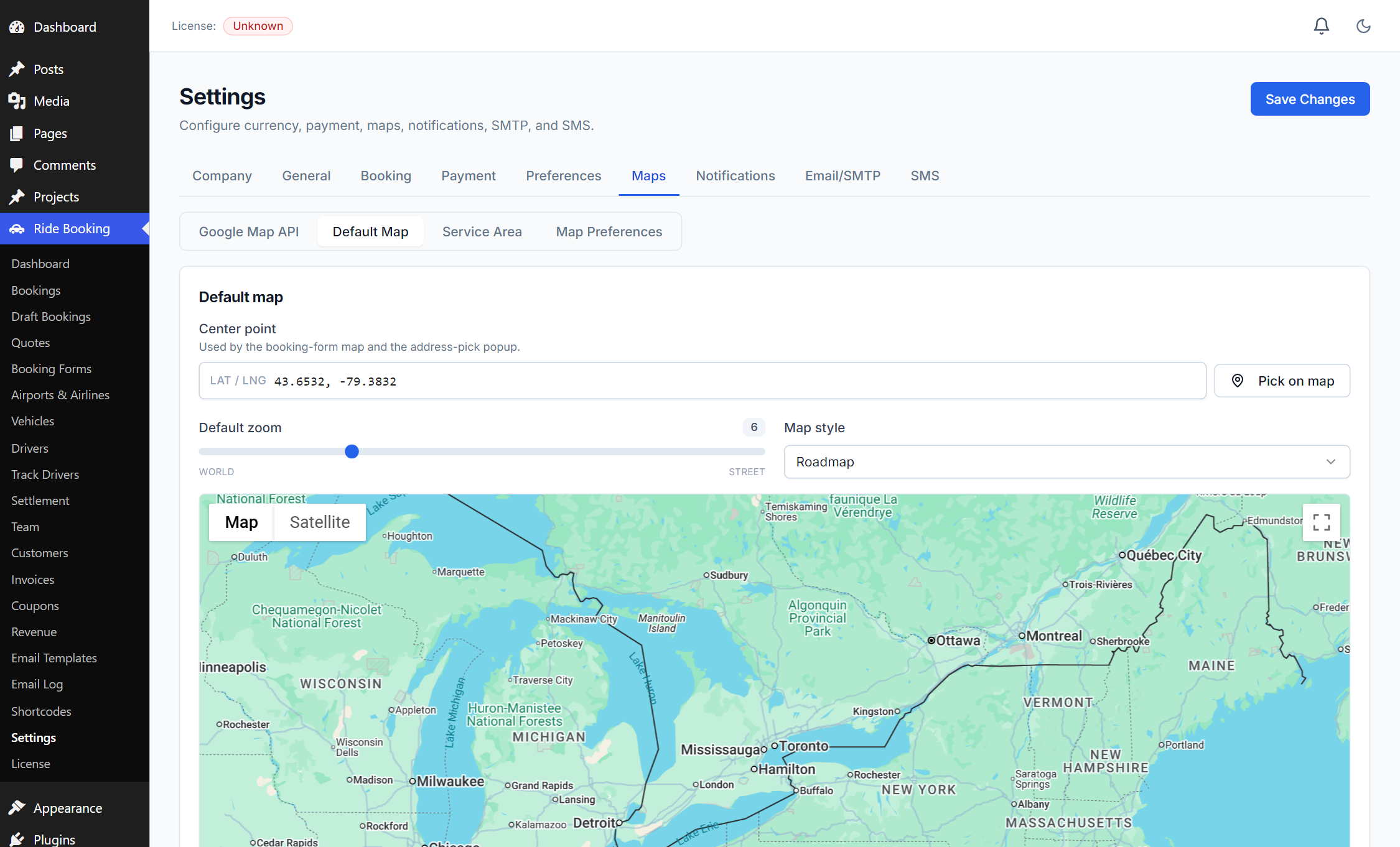Click the Appearance brush icon
Image resolution: width=1400 pixels, height=847 pixels.
tap(17, 808)
